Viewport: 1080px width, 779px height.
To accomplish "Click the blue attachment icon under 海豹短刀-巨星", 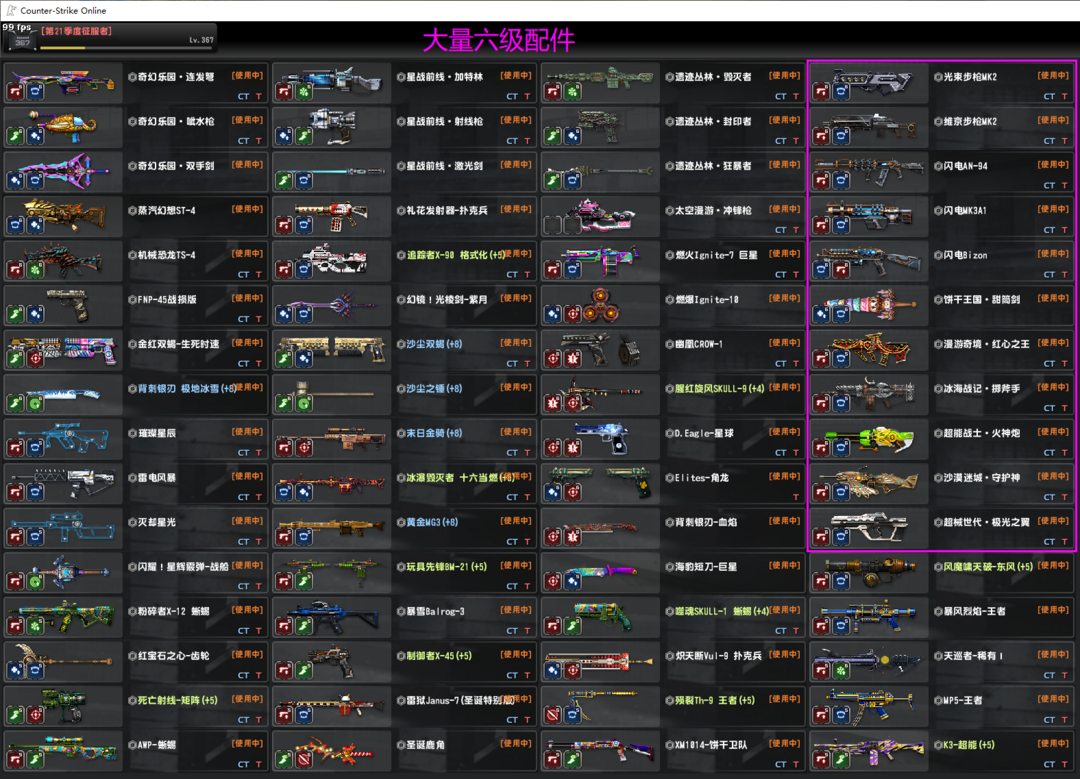I will tap(572, 581).
